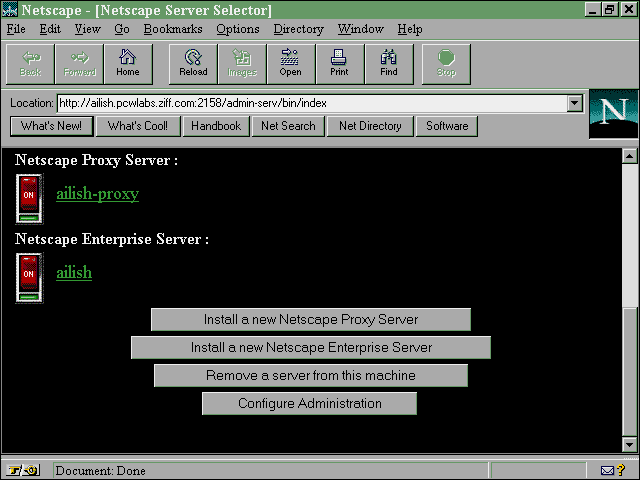Click the page scrollbar up arrow

630,156
